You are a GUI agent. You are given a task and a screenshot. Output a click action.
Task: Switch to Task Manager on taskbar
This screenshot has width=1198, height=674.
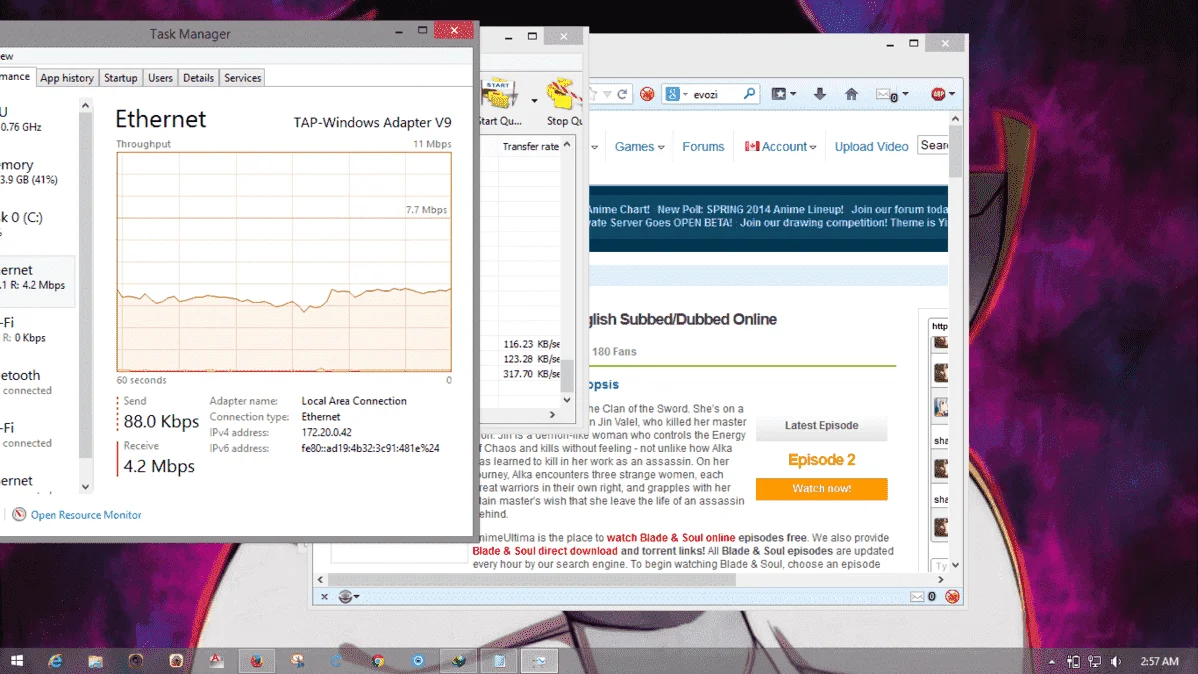pos(539,661)
